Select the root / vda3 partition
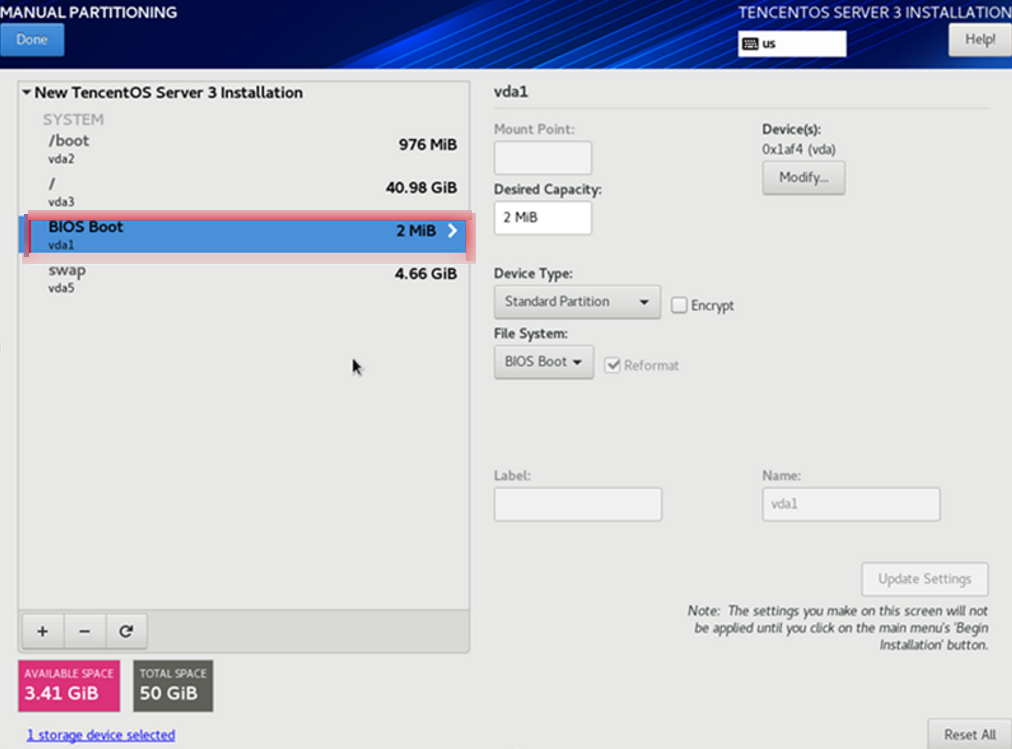1012x749 pixels. tap(244, 192)
